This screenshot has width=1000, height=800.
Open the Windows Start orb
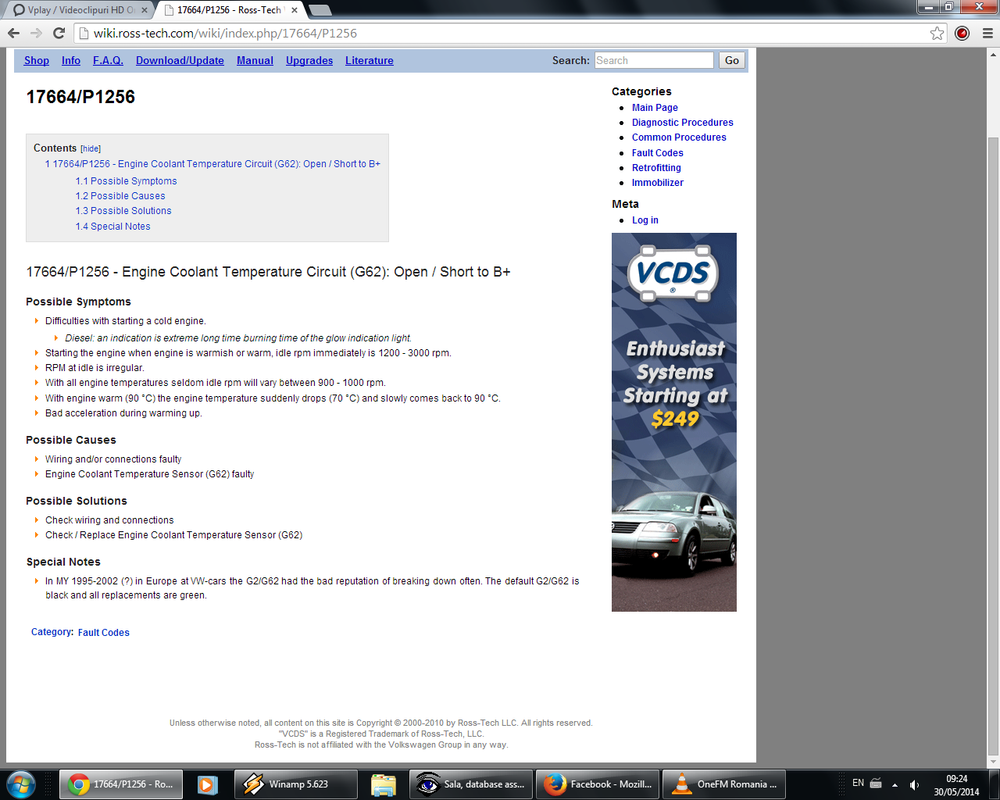tap(20, 784)
